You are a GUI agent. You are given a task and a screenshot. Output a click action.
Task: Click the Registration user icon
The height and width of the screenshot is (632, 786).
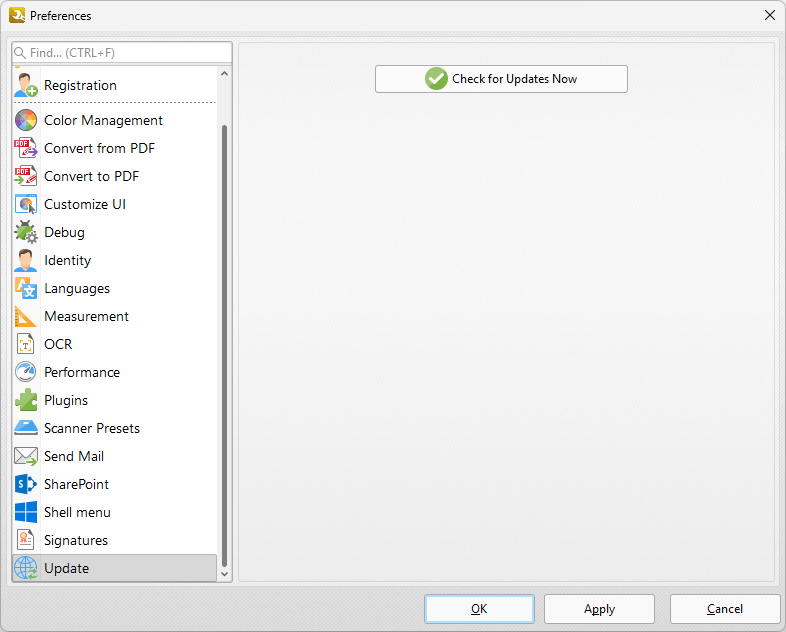pos(26,85)
